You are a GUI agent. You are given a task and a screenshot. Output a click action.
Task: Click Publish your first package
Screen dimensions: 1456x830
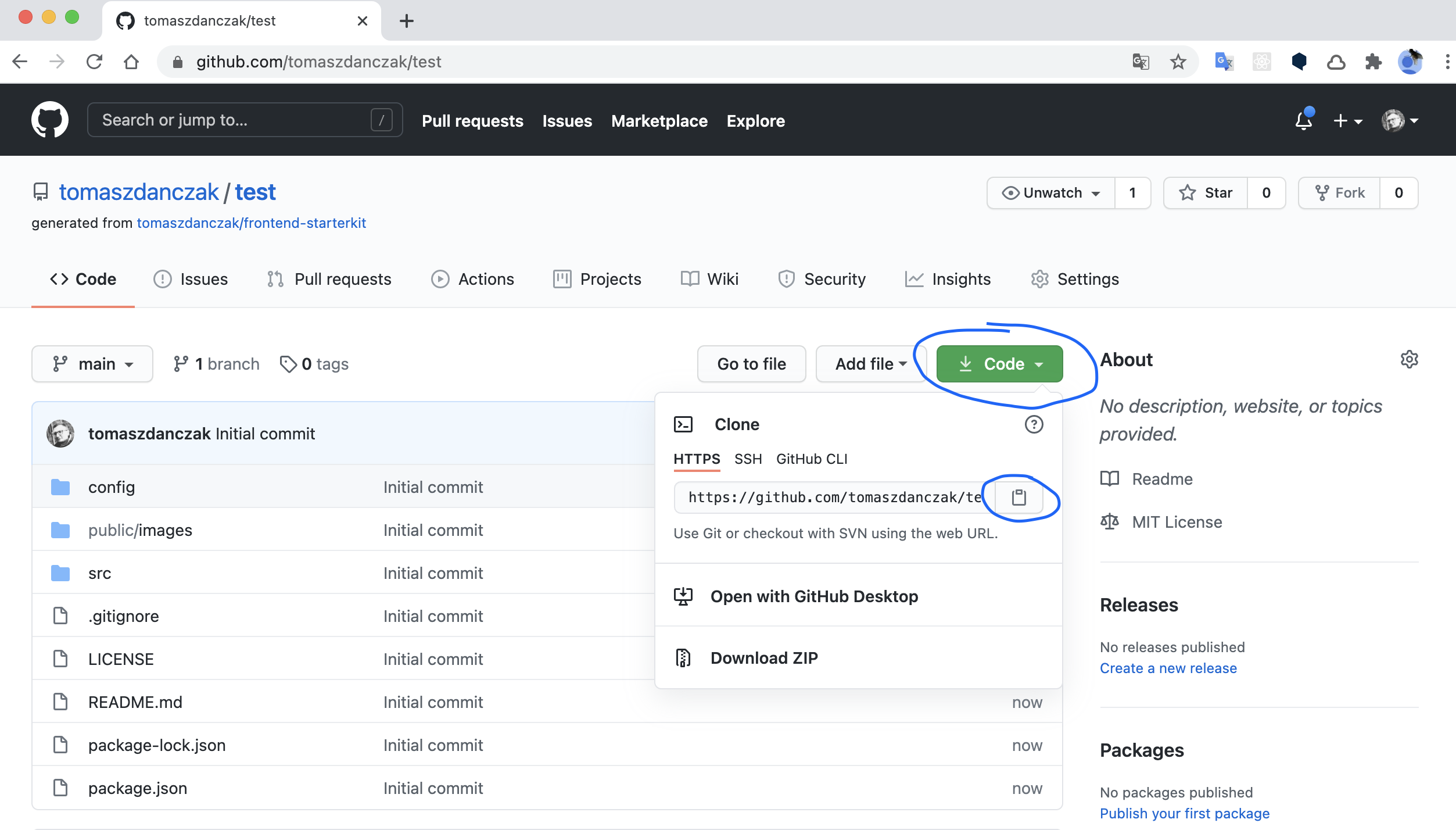[1185, 814]
